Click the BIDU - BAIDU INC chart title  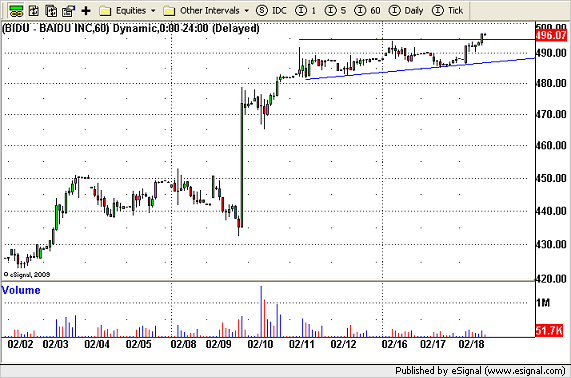coord(130,28)
